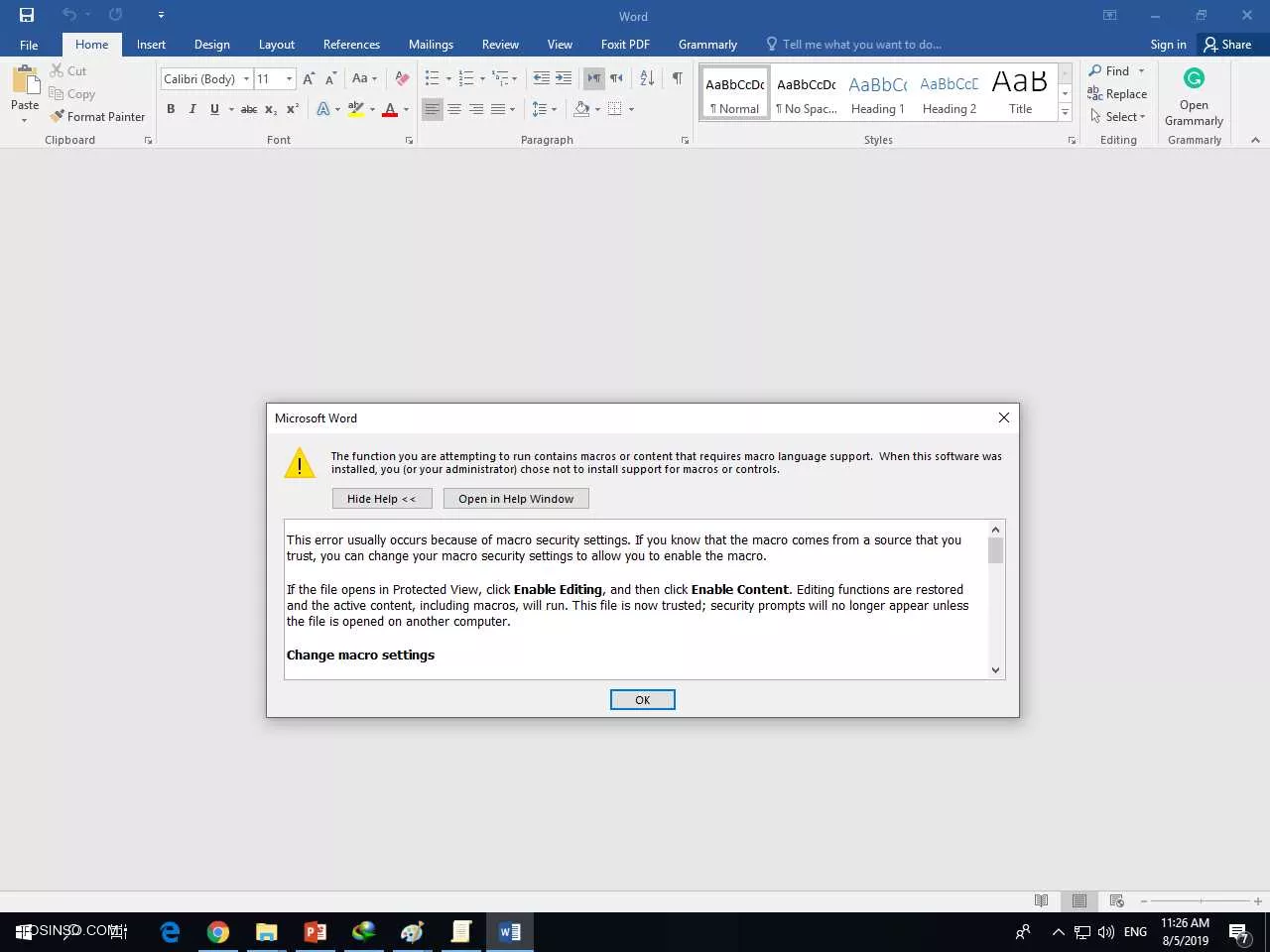Screen dimensions: 1270x952
Task: Switch to the Mailings tab
Action: coord(431,45)
